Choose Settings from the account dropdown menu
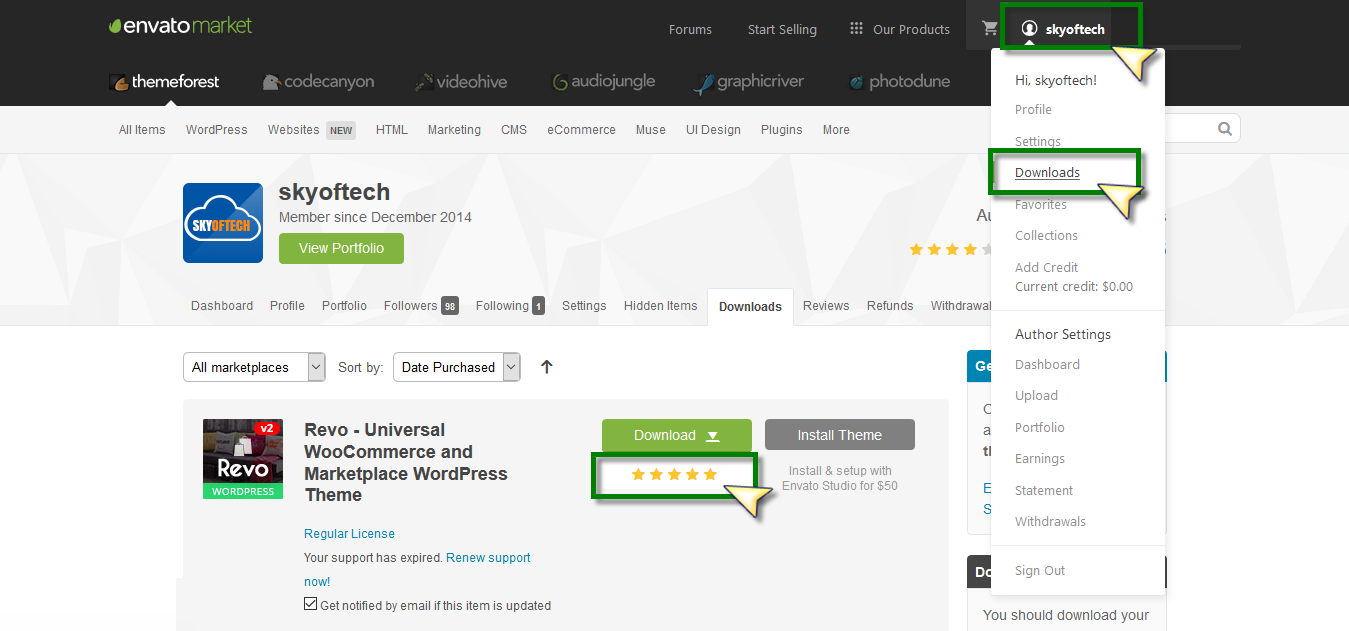 click(1038, 141)
